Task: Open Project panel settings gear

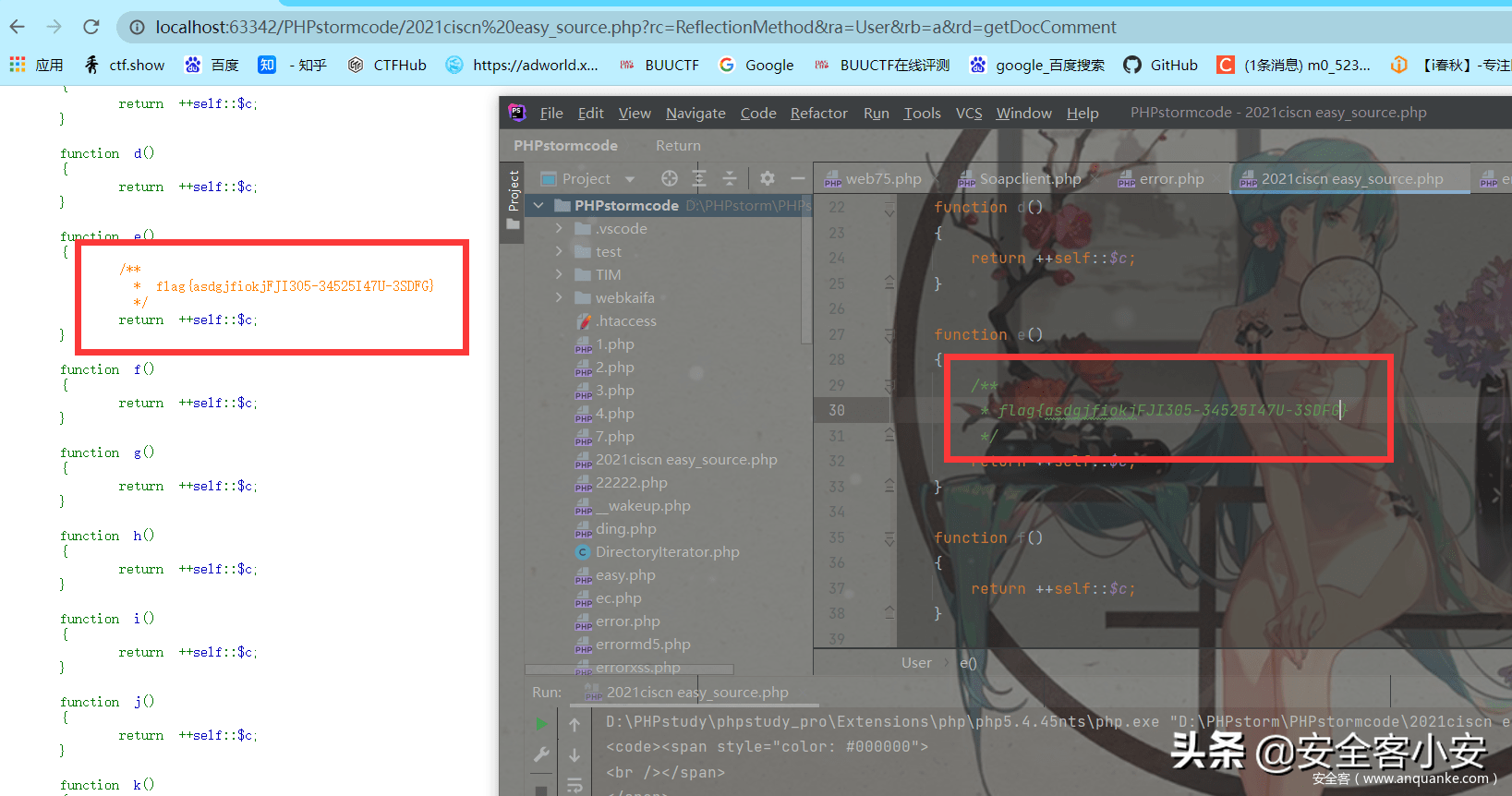Action: (768, 178)
